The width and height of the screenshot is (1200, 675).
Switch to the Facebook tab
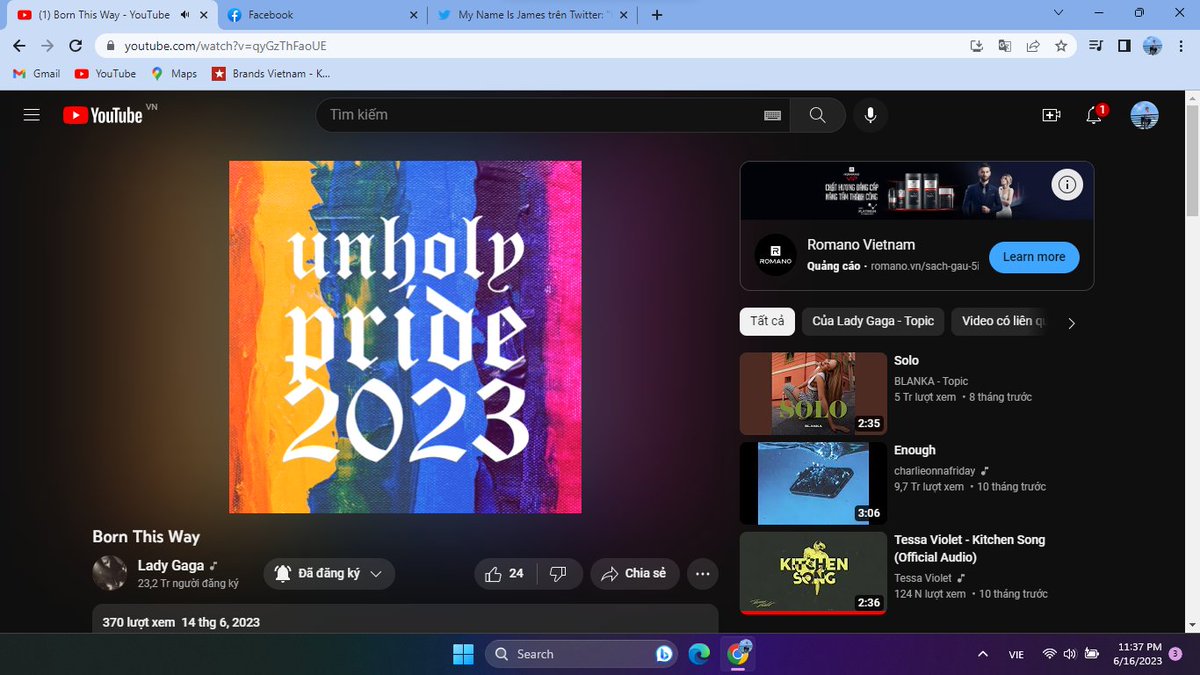click(x=318, y=15)
